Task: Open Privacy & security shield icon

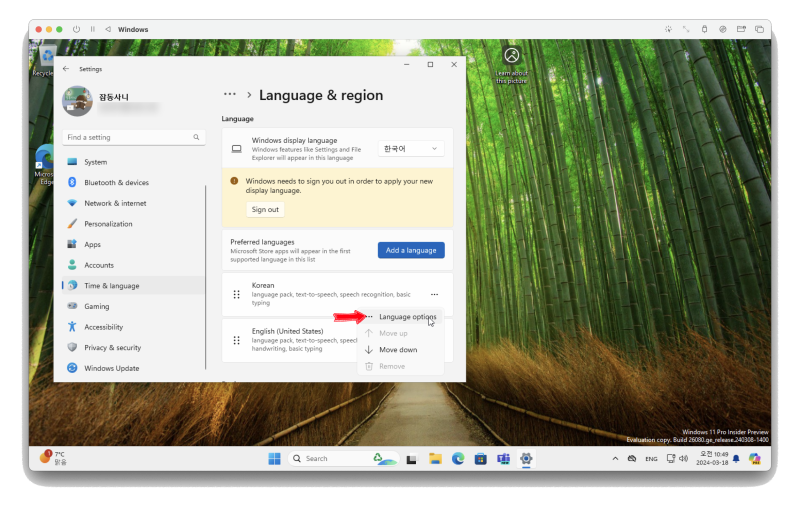Action: tap(72, 347)
